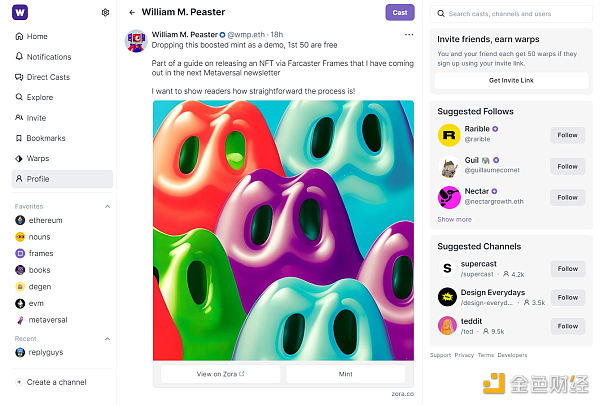The height and width of the screenshot is (405, 600).
Task: Click Get Invite Link button
Action: [511, 79]
